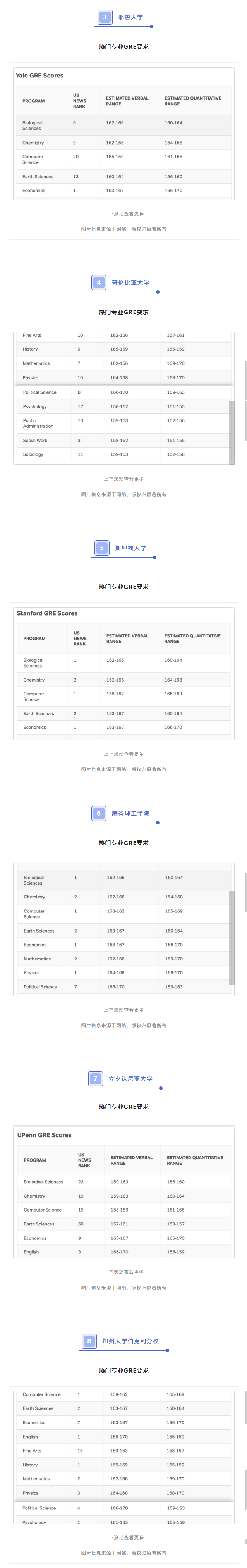Click the number 5 badge beside 斯坦福大学

pos(101,548)
